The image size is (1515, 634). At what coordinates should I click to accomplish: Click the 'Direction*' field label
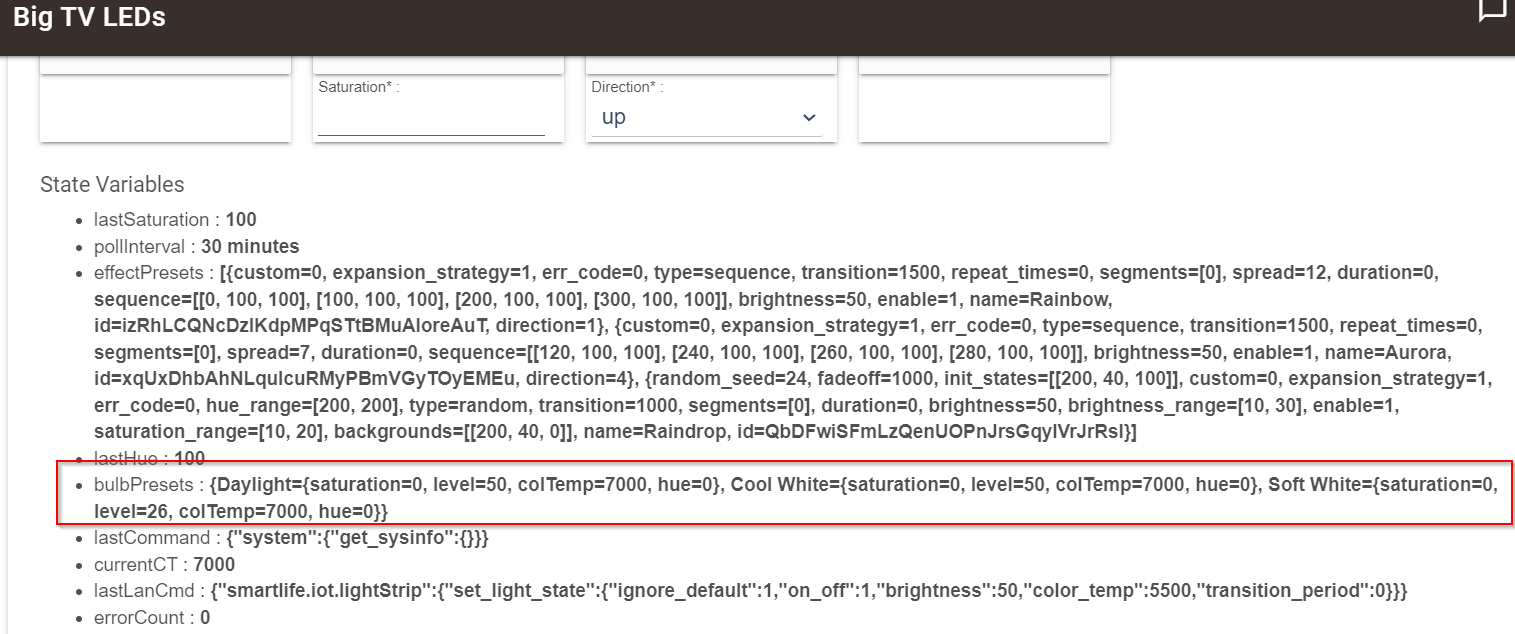[x=627, y=87]
